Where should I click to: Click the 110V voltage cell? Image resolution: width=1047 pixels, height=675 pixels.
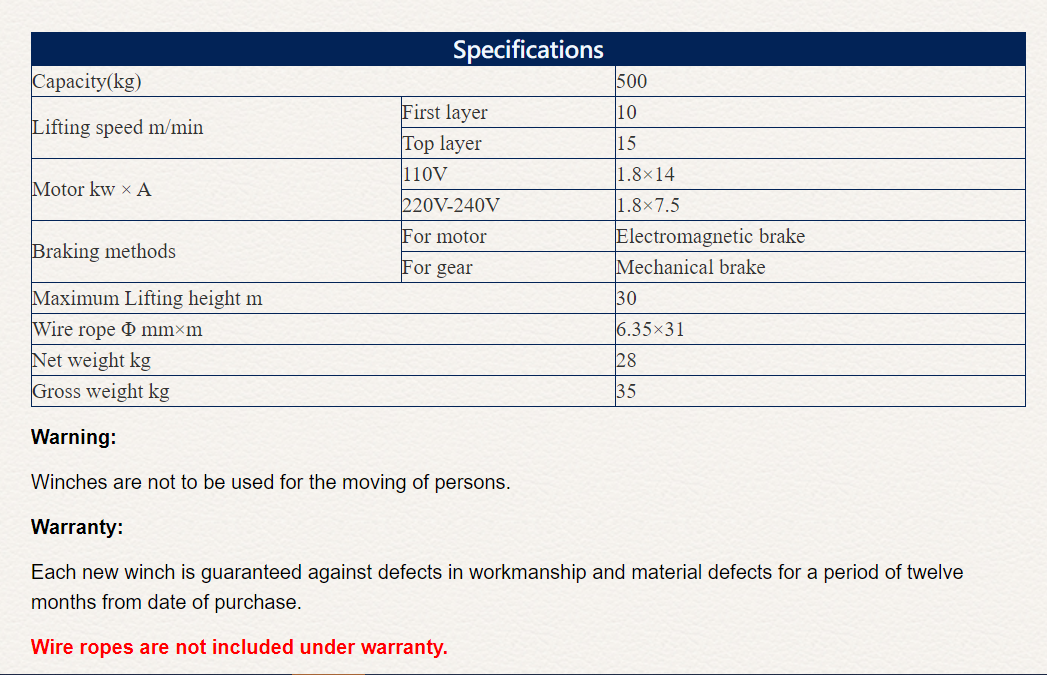point(508,174)
